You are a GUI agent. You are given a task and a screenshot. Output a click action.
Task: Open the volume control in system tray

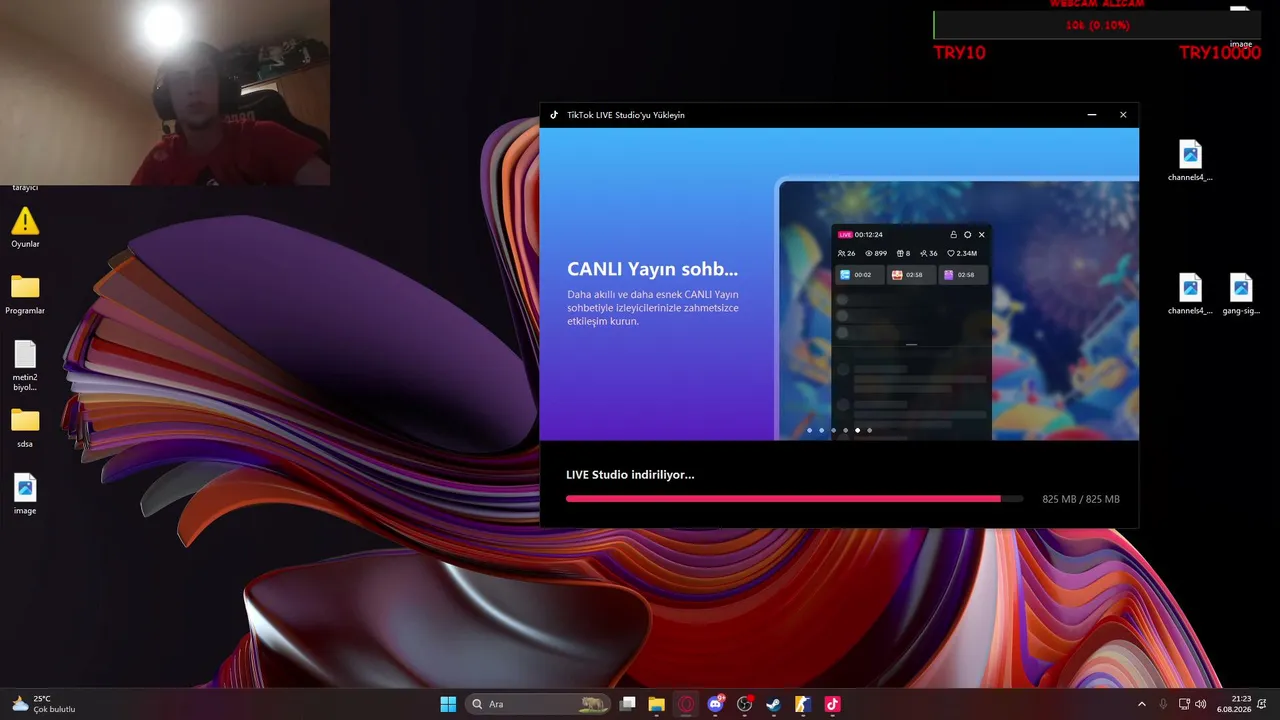[x=1201, y=704]
